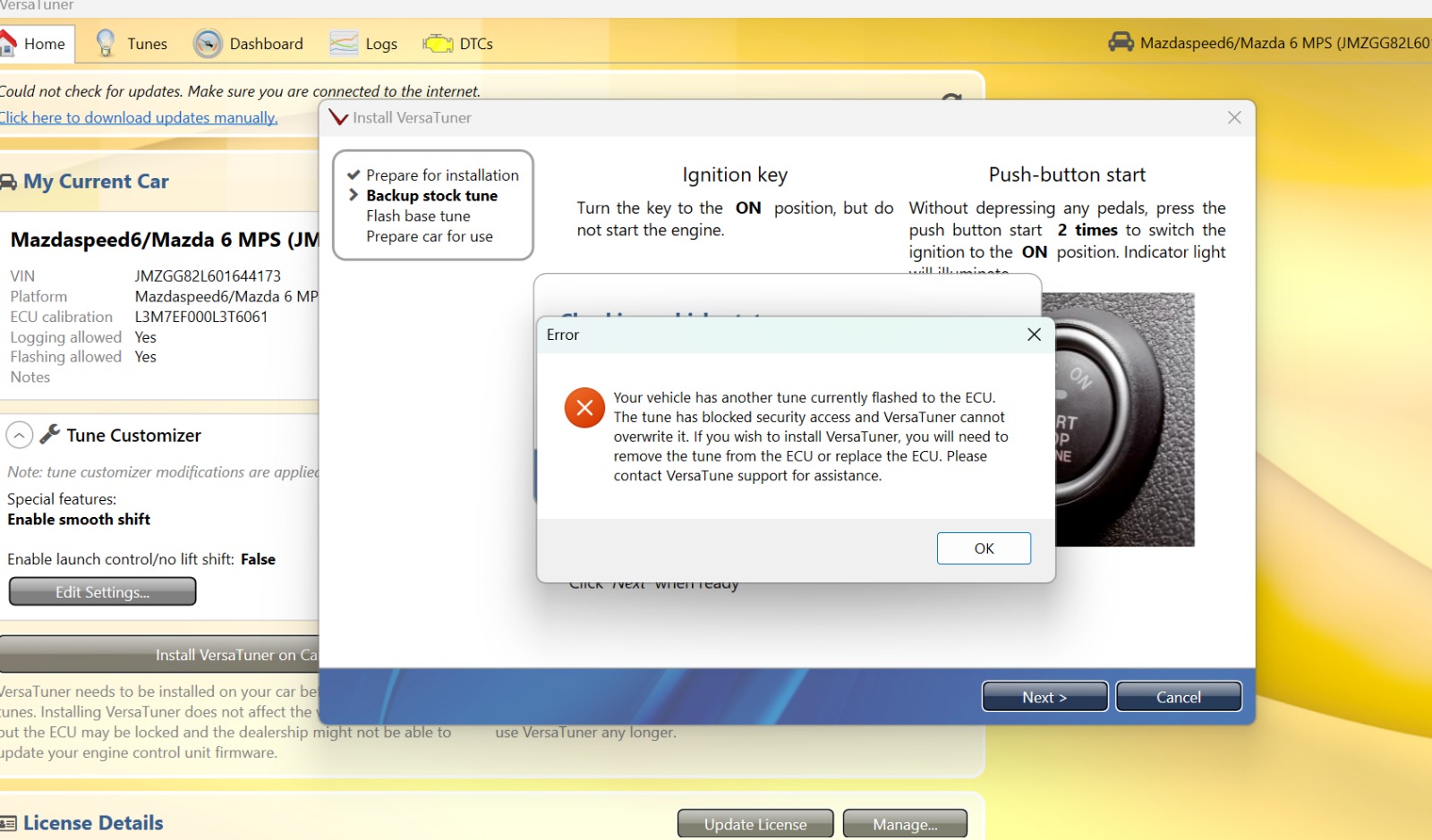Select the Backup stock tune step
The image size is (1432, 840).
click(x=431, y=195)
